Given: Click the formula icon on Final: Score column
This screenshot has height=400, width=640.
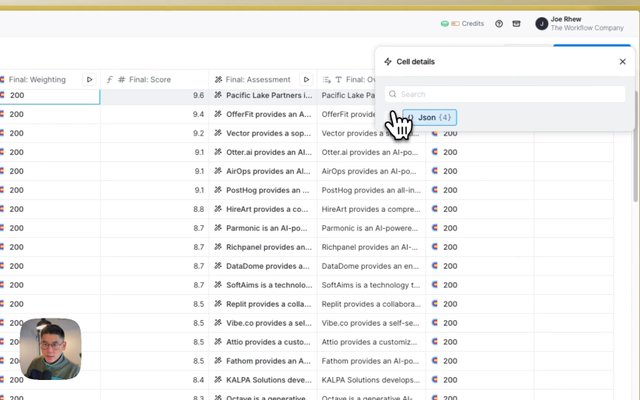Looking at the screenshot, I should [x=109, y=79].
